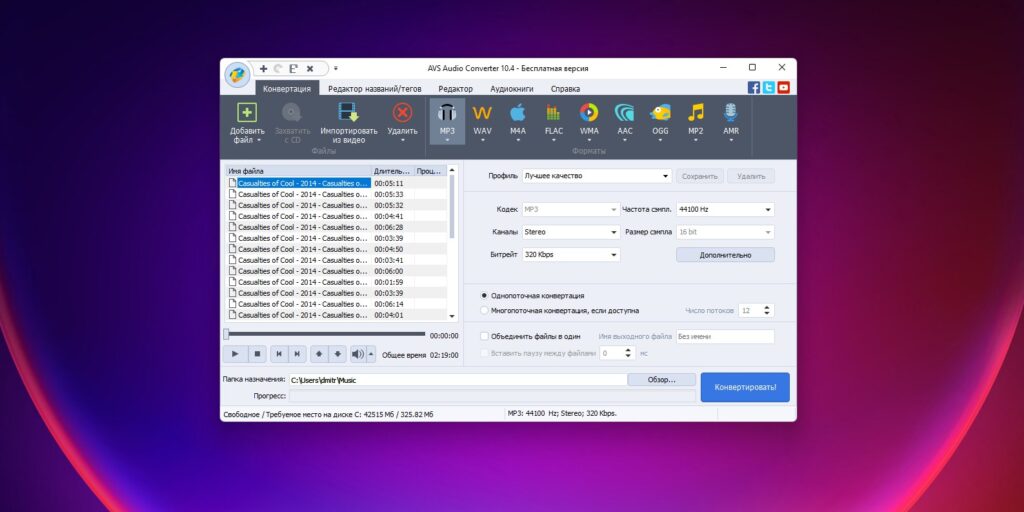The image size is (1024, 512).
Task: Select the track with duration 00:06:28
Action: point(337,227)
